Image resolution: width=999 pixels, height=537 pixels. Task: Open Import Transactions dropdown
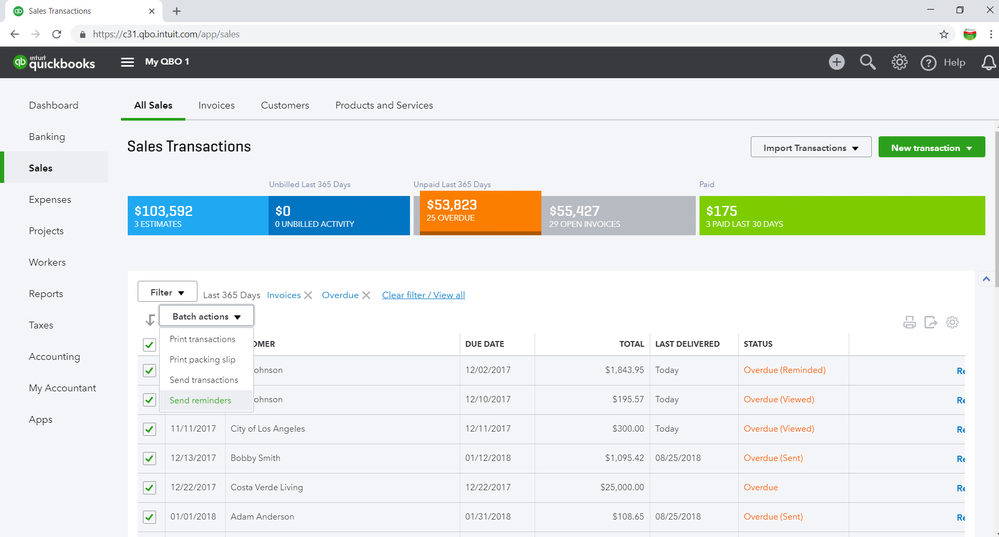coord(810,148)
